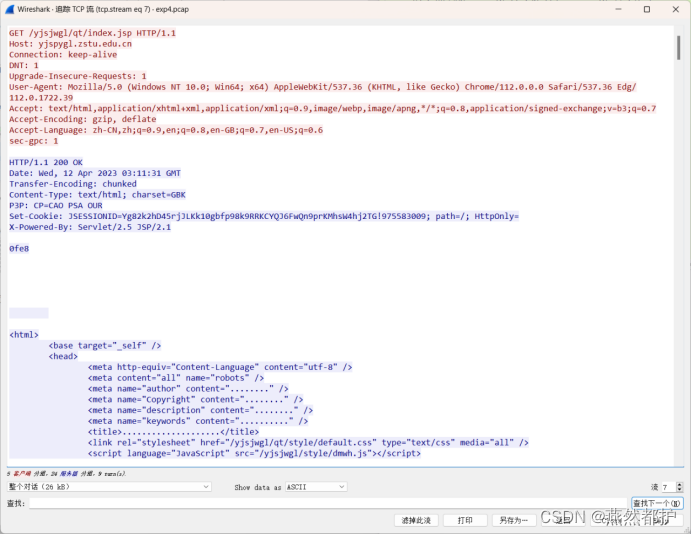
Task: Click the Set-Cookie: JSESSIONID line
Action: pos(264,216)
